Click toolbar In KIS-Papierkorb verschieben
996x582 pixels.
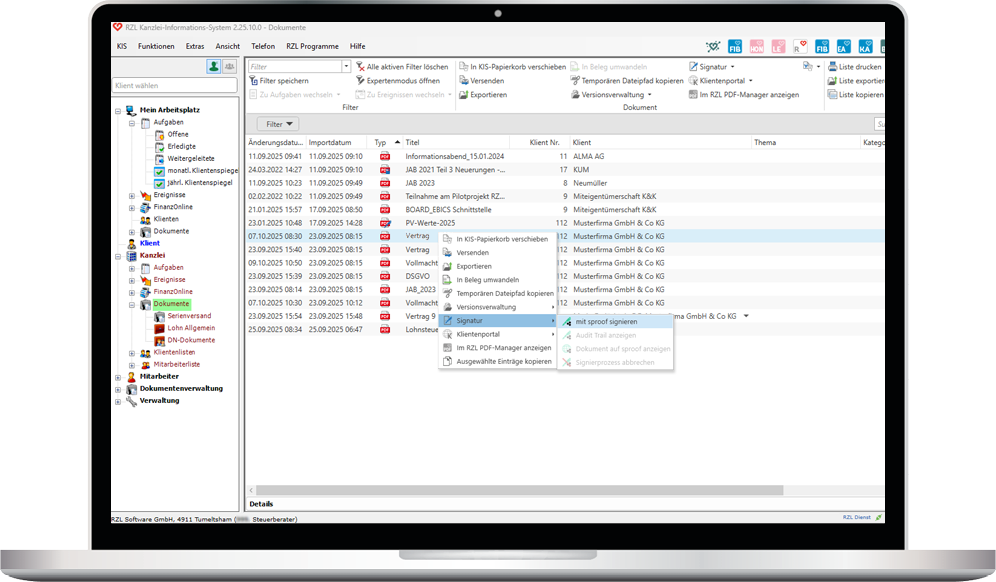(x=512, y=67)
